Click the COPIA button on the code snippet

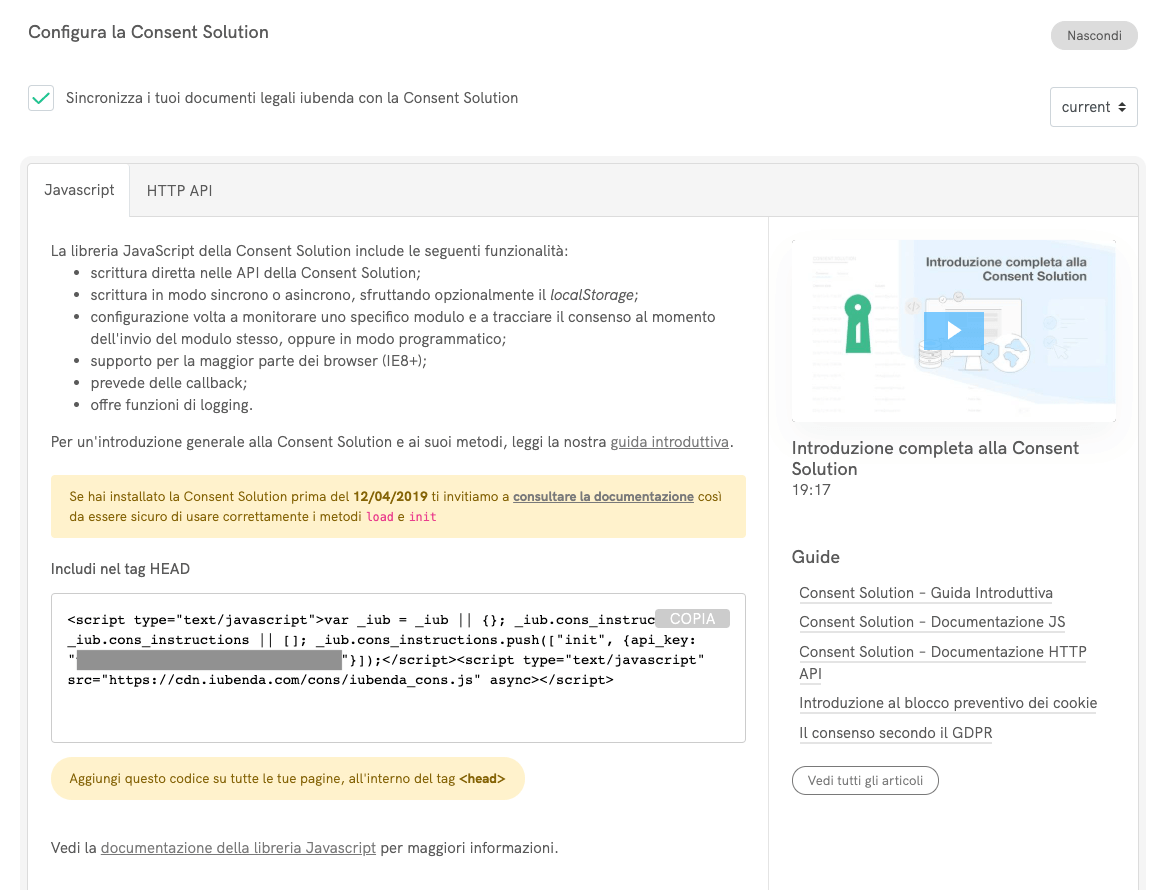(692, 618)
